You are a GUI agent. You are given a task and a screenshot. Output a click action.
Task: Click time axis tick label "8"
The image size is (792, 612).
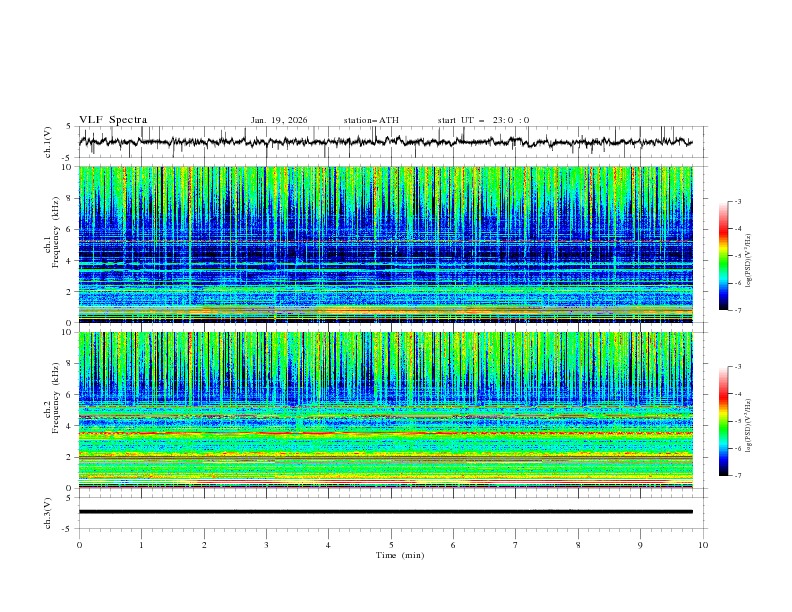coord(578,545)
